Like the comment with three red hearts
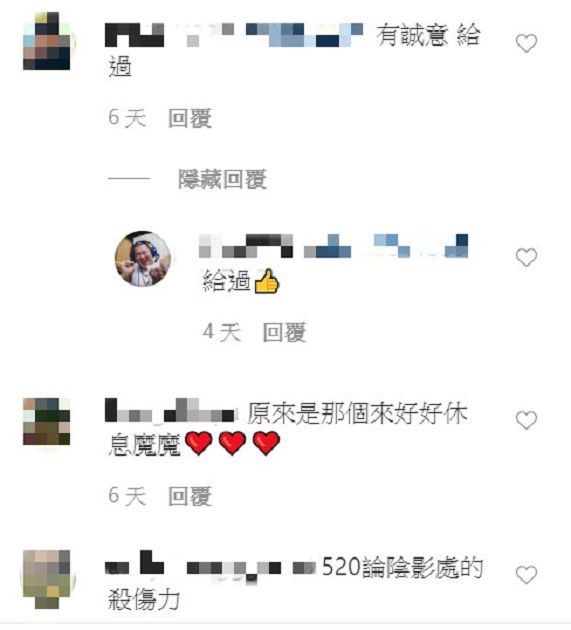 coord(526,420)
